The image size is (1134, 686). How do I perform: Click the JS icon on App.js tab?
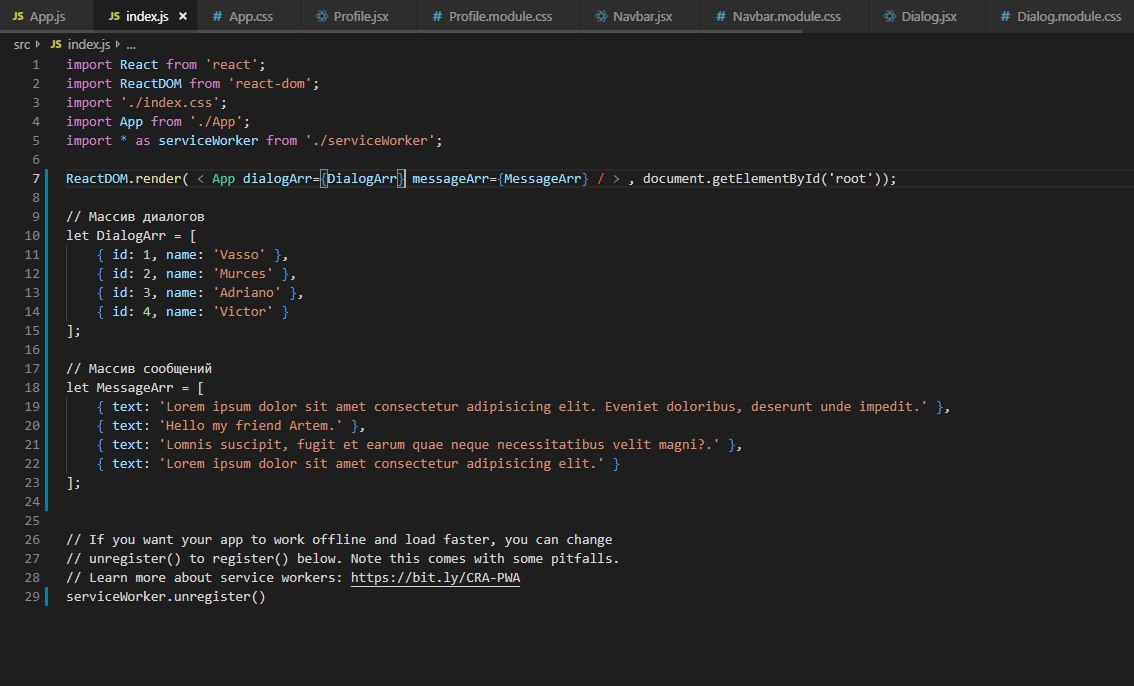pos(18,17)
